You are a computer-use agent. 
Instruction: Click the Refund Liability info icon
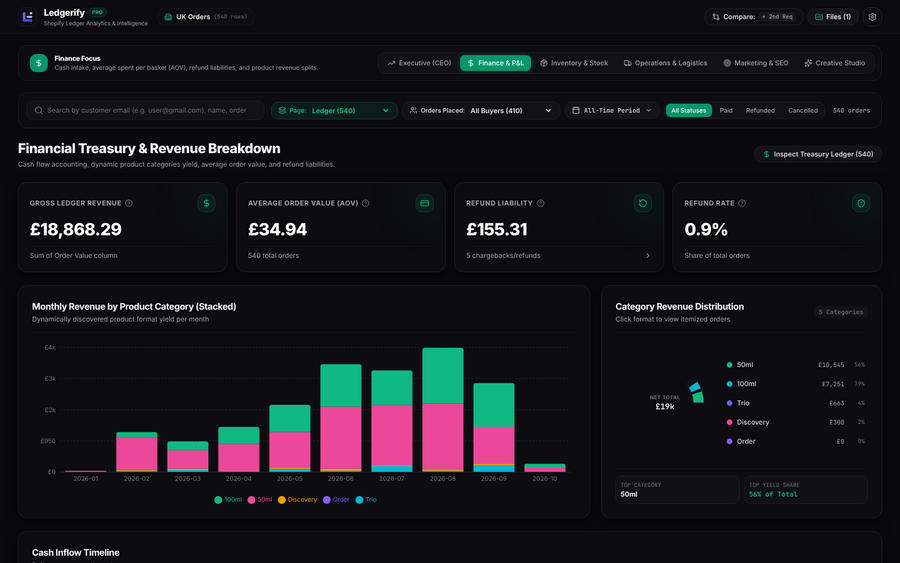[x=540, y=203]
